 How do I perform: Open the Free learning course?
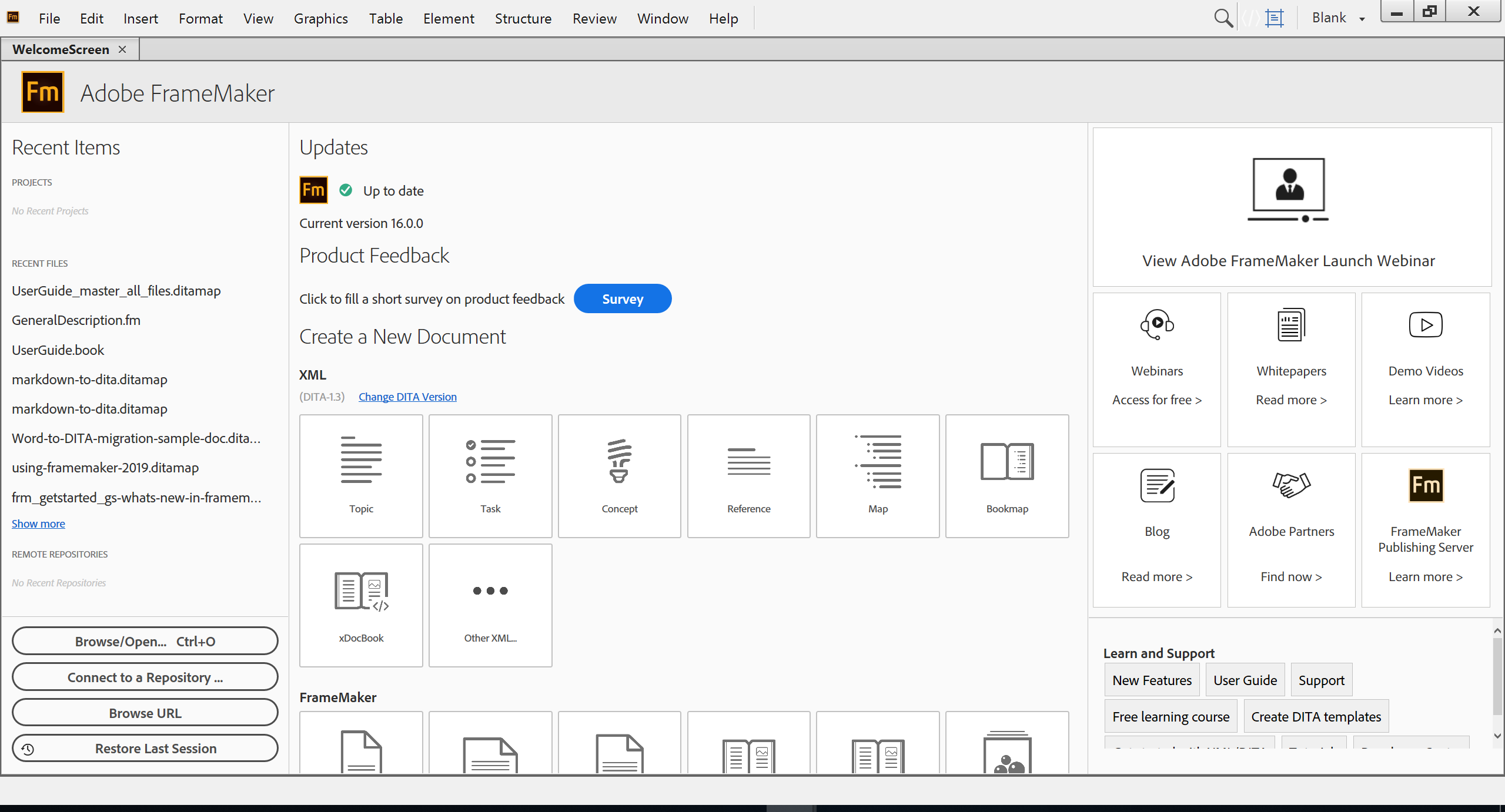pos(1170,716)
